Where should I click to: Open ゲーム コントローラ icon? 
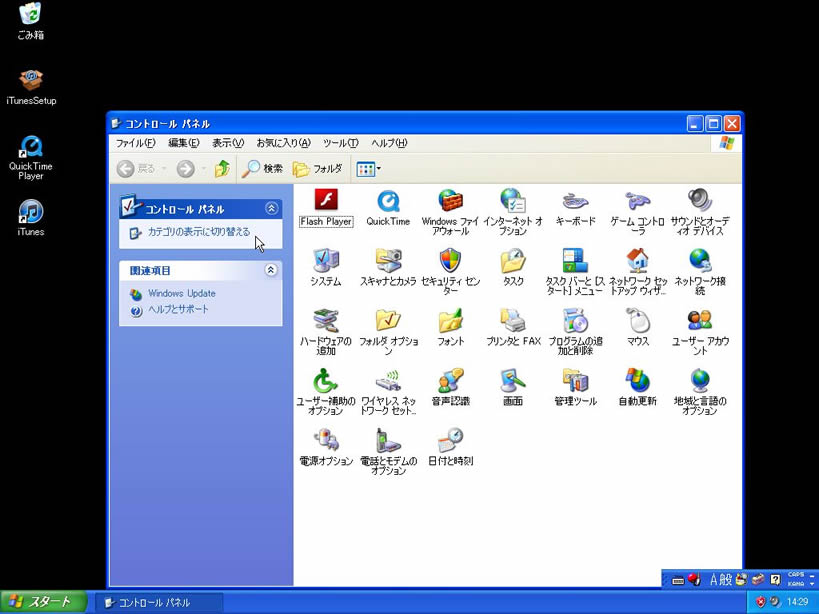[638, 212]
